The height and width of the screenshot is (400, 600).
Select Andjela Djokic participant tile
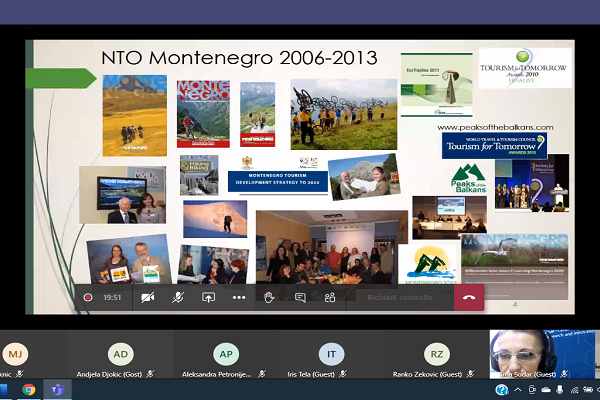point(121,354)
